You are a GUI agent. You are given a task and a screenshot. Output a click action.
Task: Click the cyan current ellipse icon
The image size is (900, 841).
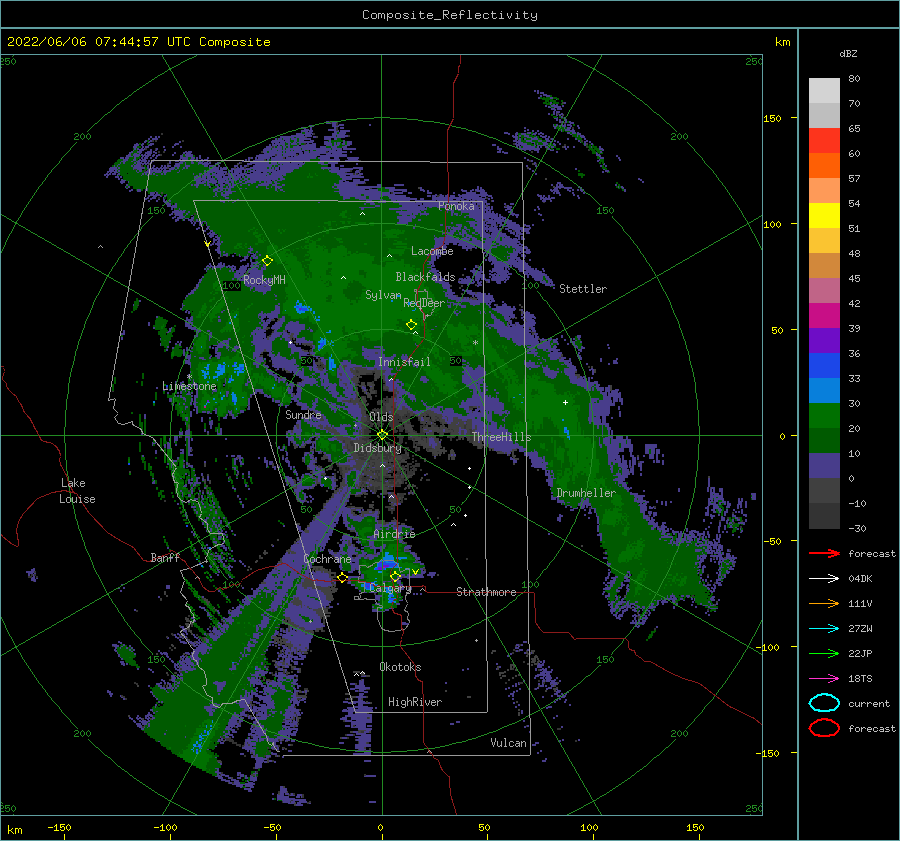pos(824,703)
